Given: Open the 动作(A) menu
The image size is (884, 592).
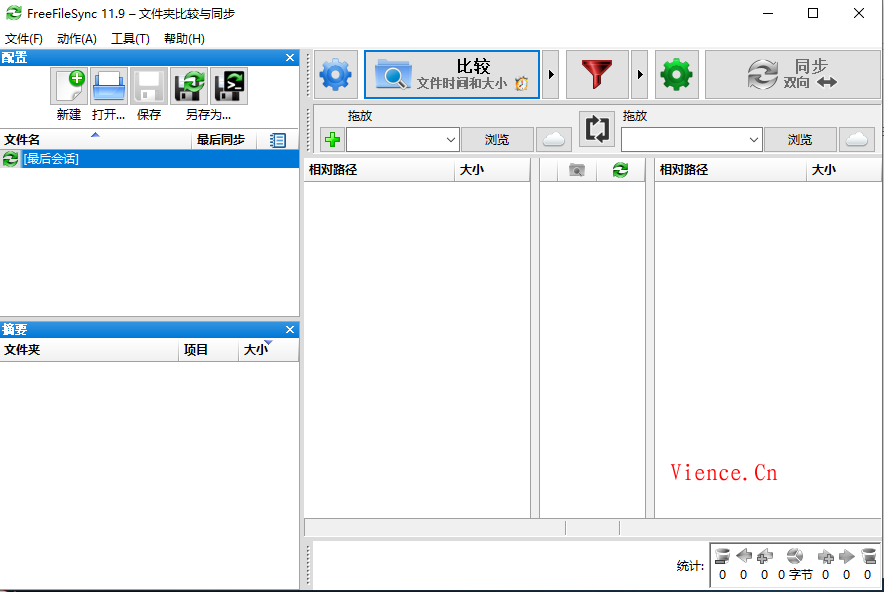Looking at the screenshot, I should [x=77, y=38].
